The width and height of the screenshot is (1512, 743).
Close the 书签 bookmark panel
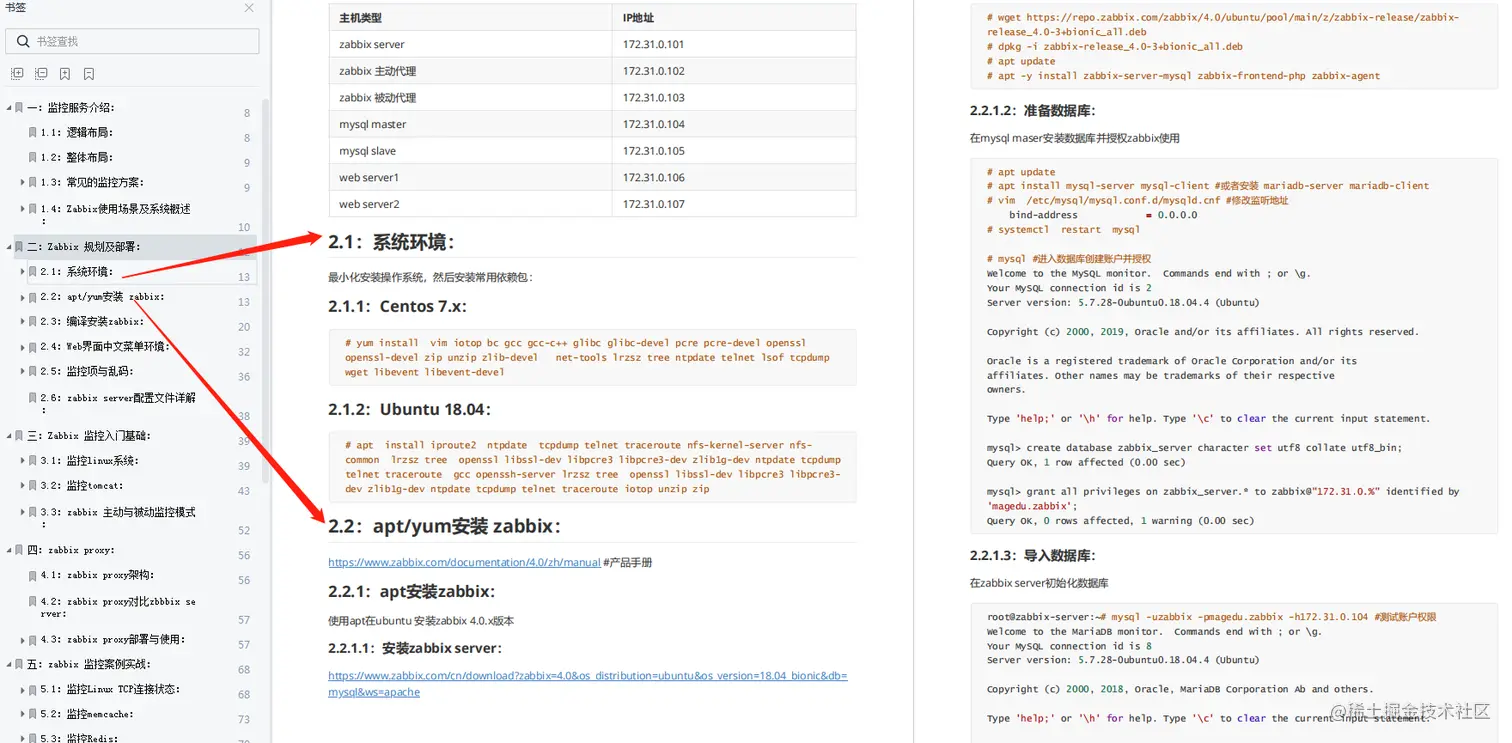249,8
